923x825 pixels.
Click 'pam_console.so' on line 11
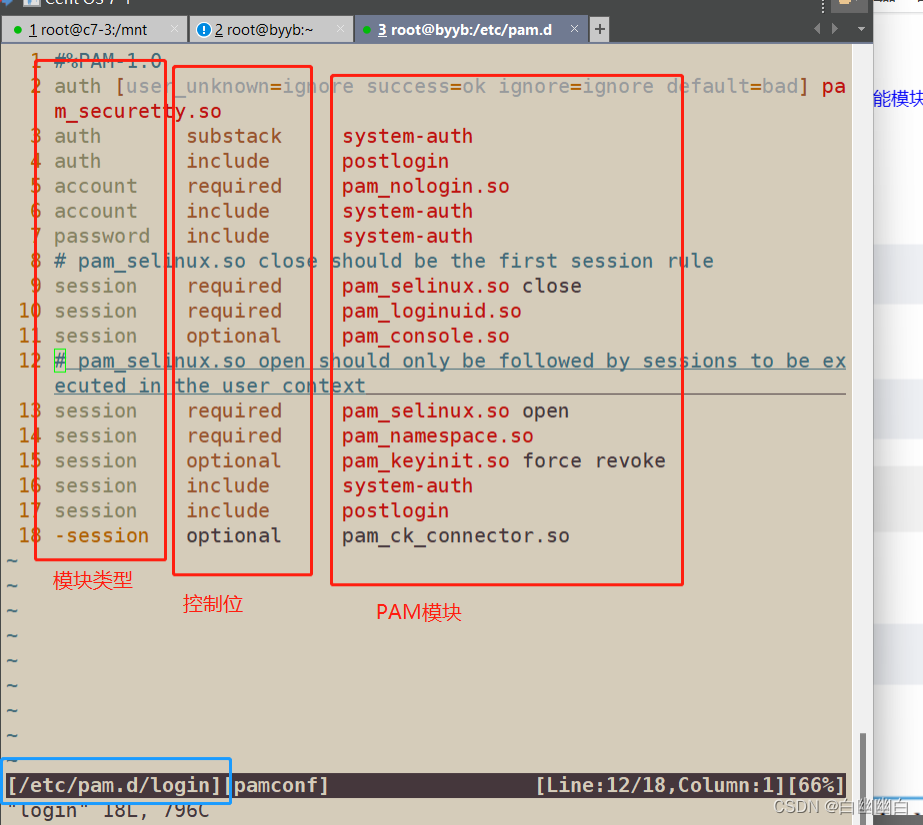click(426, 336)
